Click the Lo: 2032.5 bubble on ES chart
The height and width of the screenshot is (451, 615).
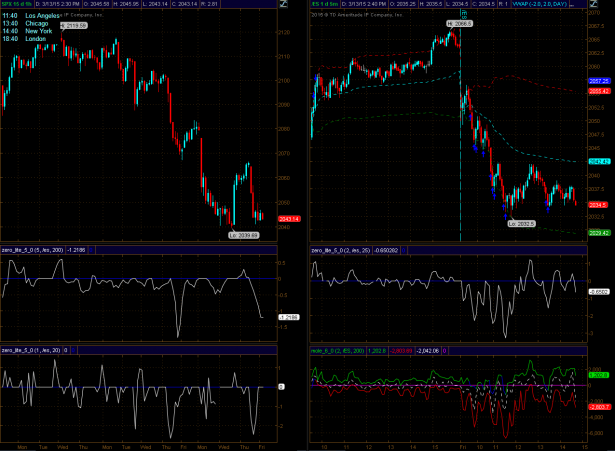522,222
